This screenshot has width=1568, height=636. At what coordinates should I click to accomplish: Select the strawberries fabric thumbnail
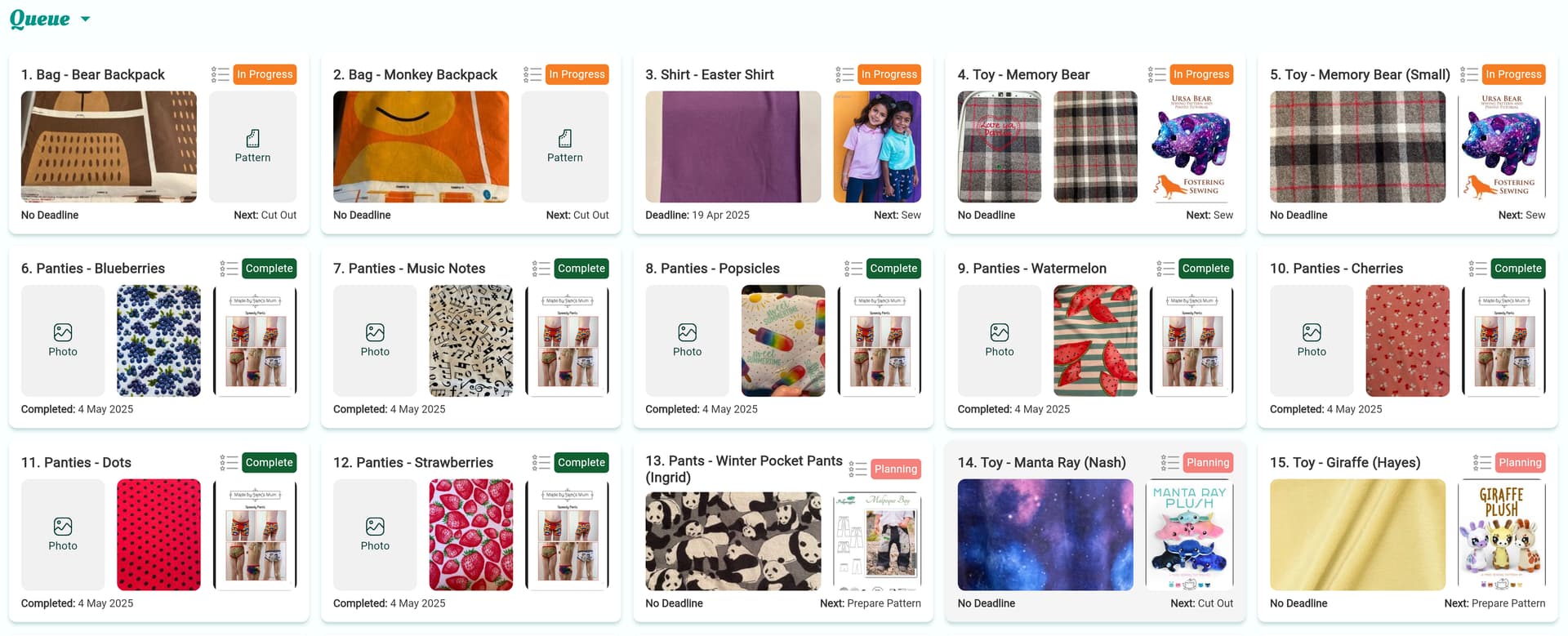[x=470, y=535]
